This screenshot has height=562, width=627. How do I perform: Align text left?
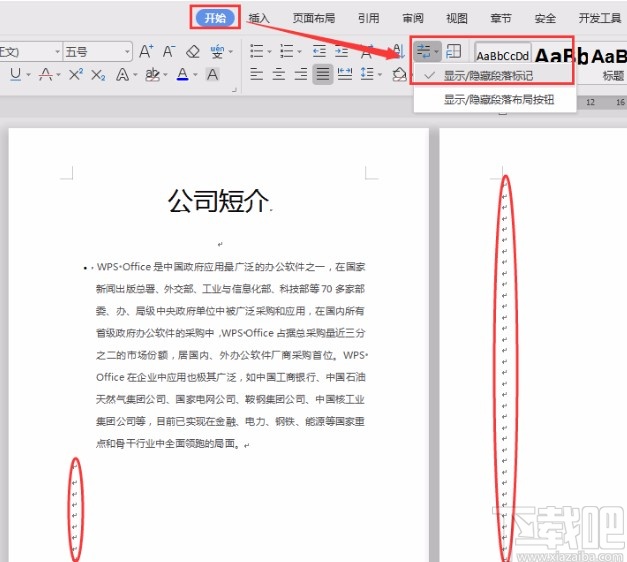point(256,74)
